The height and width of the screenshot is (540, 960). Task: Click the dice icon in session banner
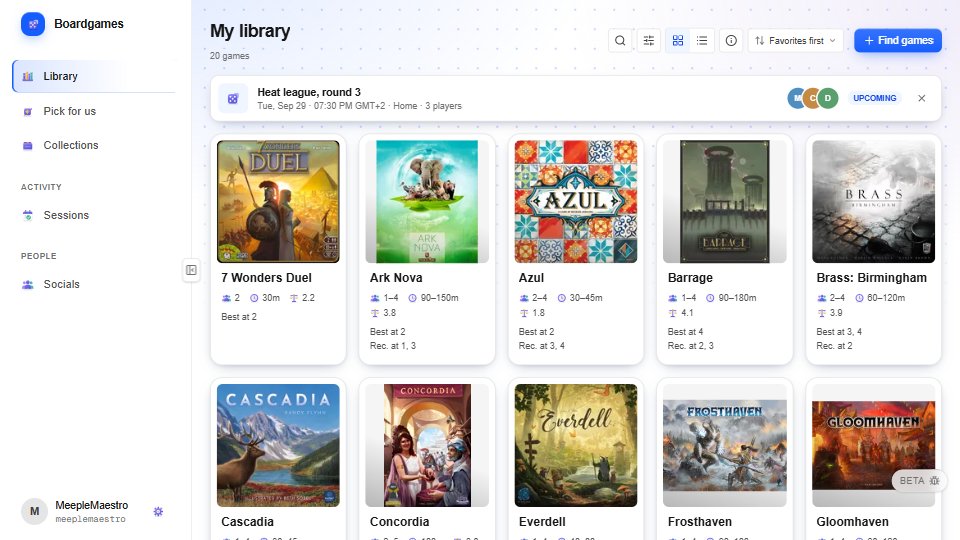pos(233,99)
